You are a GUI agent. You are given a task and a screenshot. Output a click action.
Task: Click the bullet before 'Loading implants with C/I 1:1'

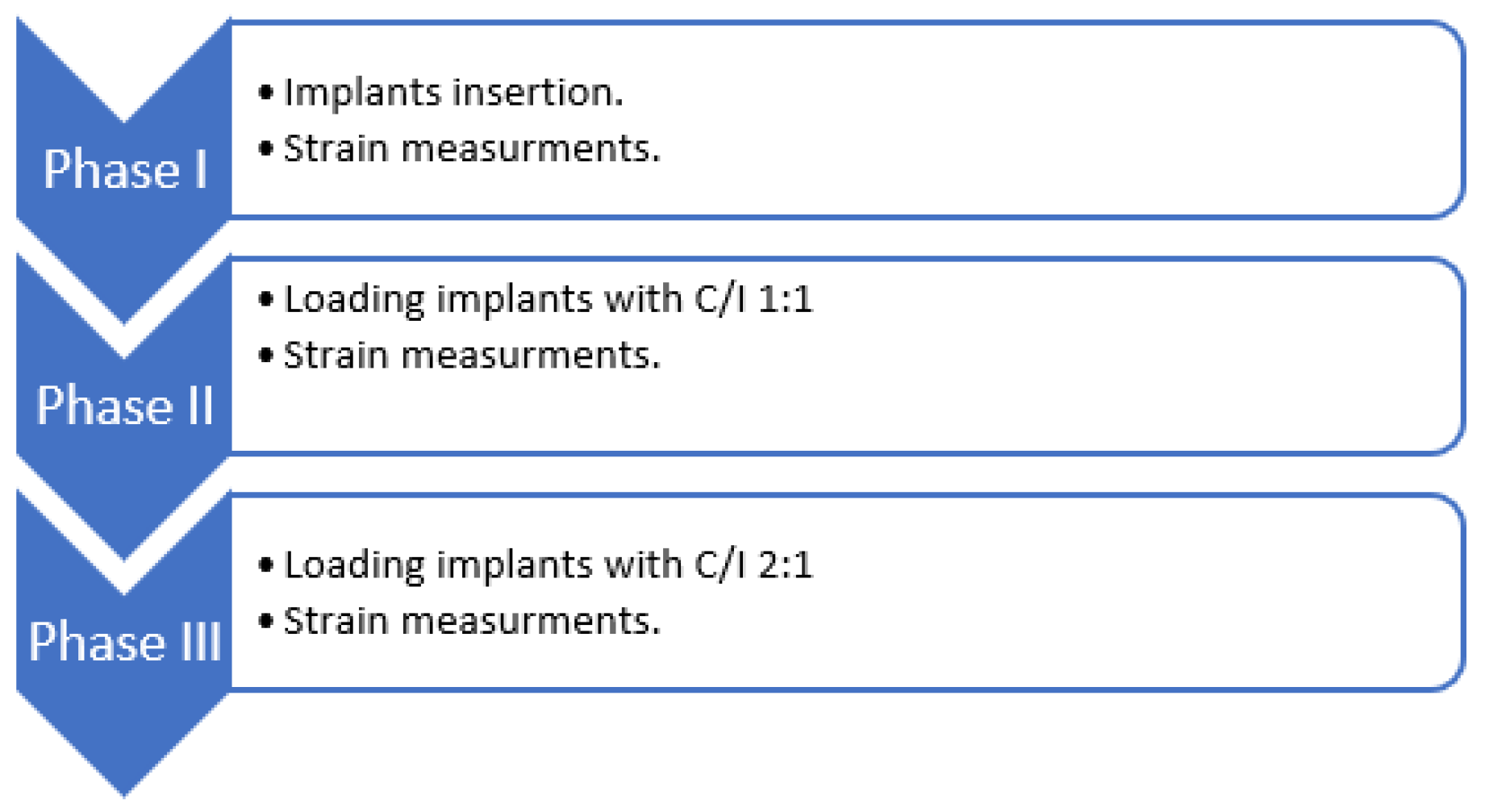[x=266, y=300]
